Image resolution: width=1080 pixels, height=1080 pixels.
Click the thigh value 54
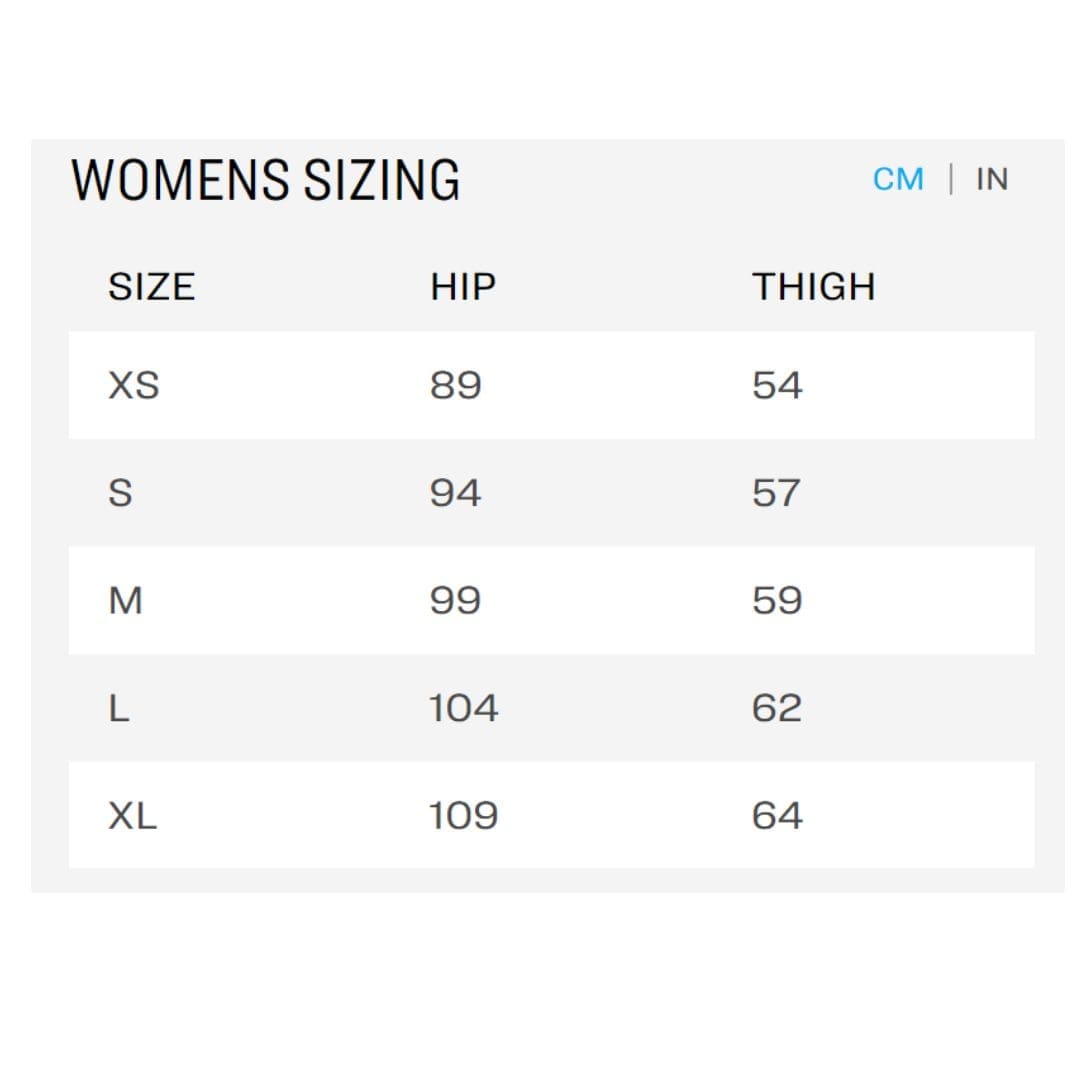(x=777, y=385)
